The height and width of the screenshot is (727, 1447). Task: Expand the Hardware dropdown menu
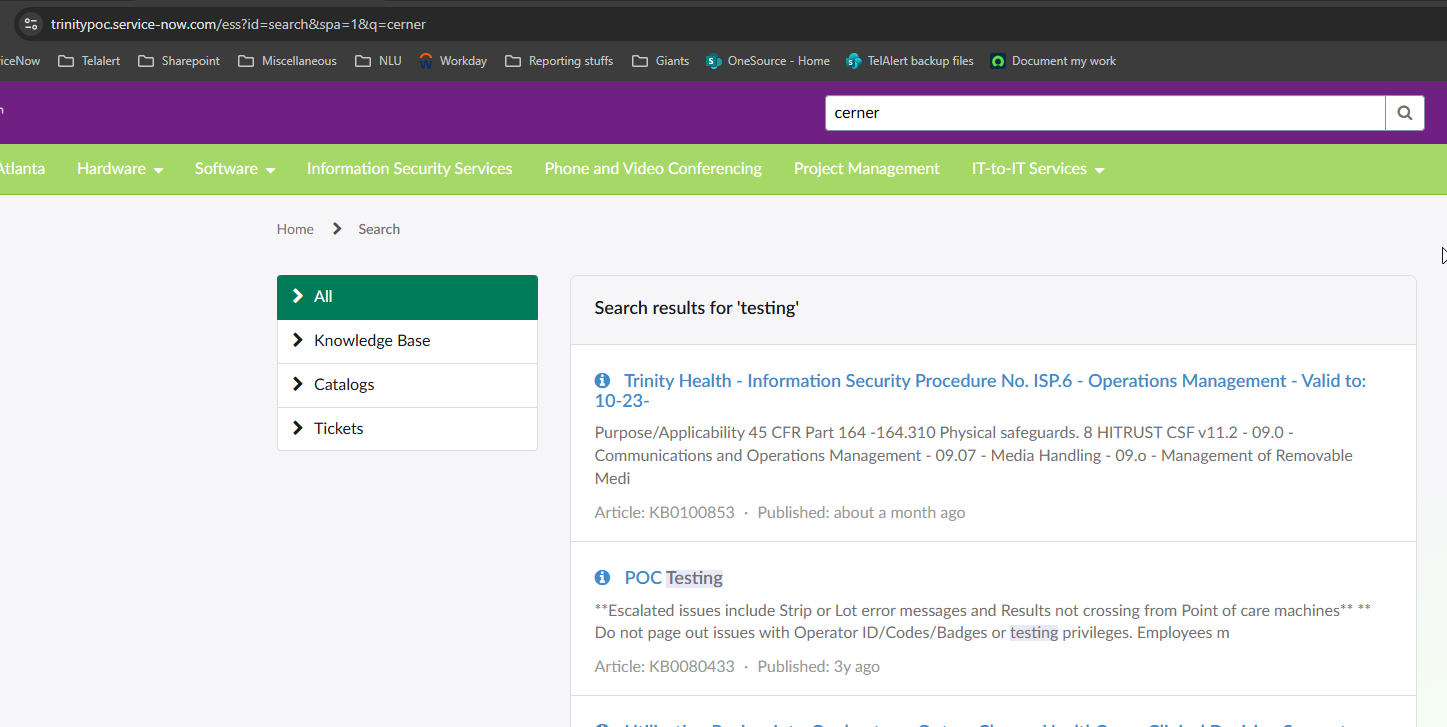pos(120,169)
